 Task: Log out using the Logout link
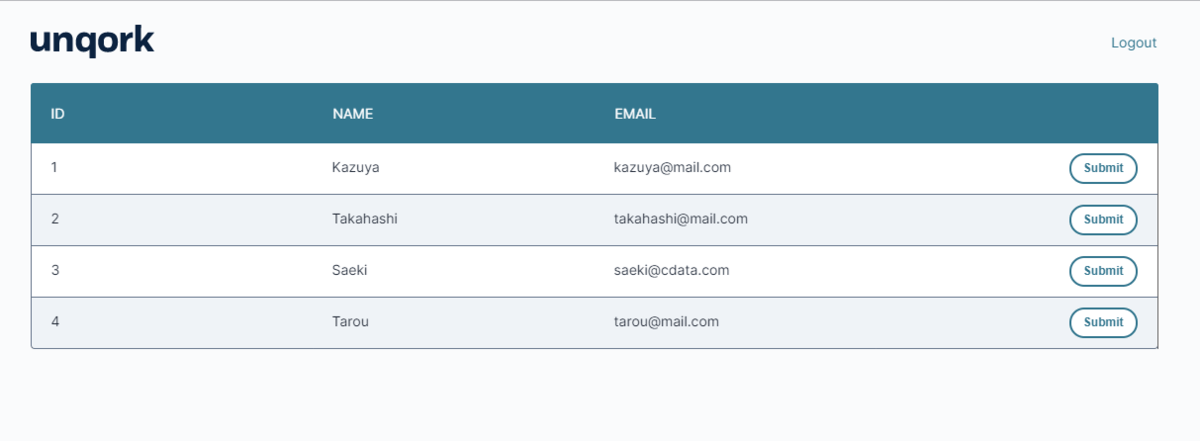pyautogui.click(x=1133, y=43)
